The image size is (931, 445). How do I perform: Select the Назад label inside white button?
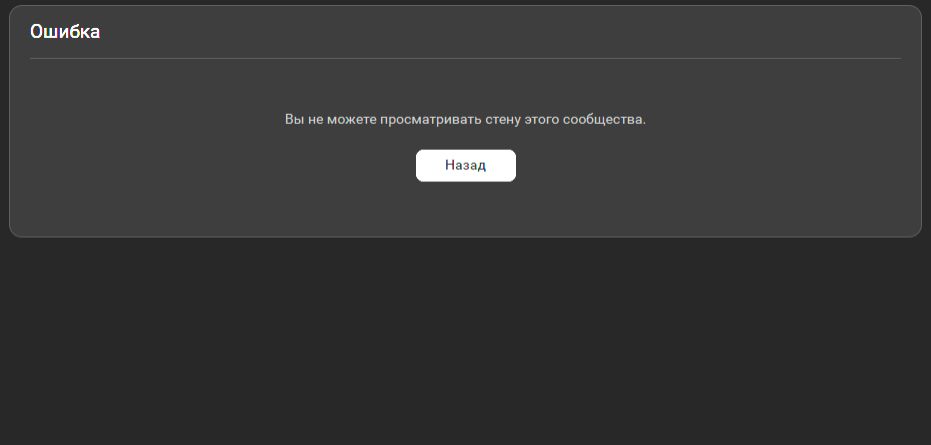(x=466, y=166)
